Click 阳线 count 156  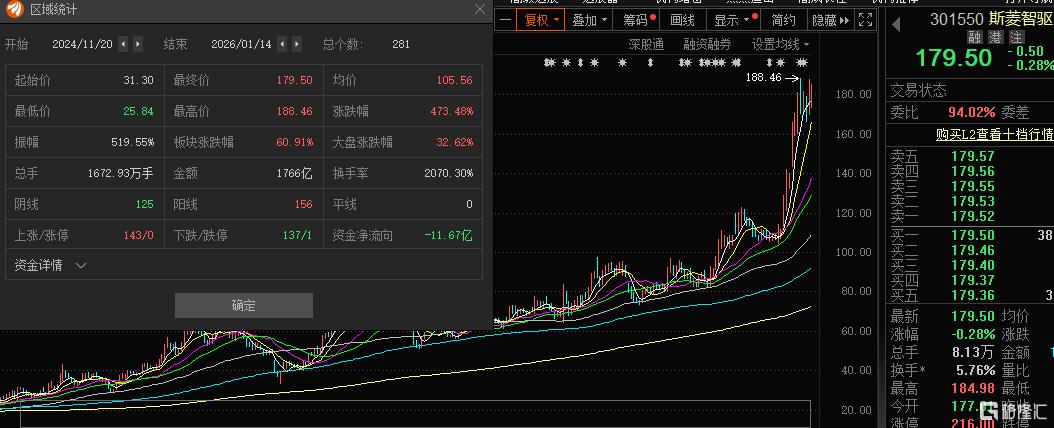pyautogui.click(x=303, y=204)
